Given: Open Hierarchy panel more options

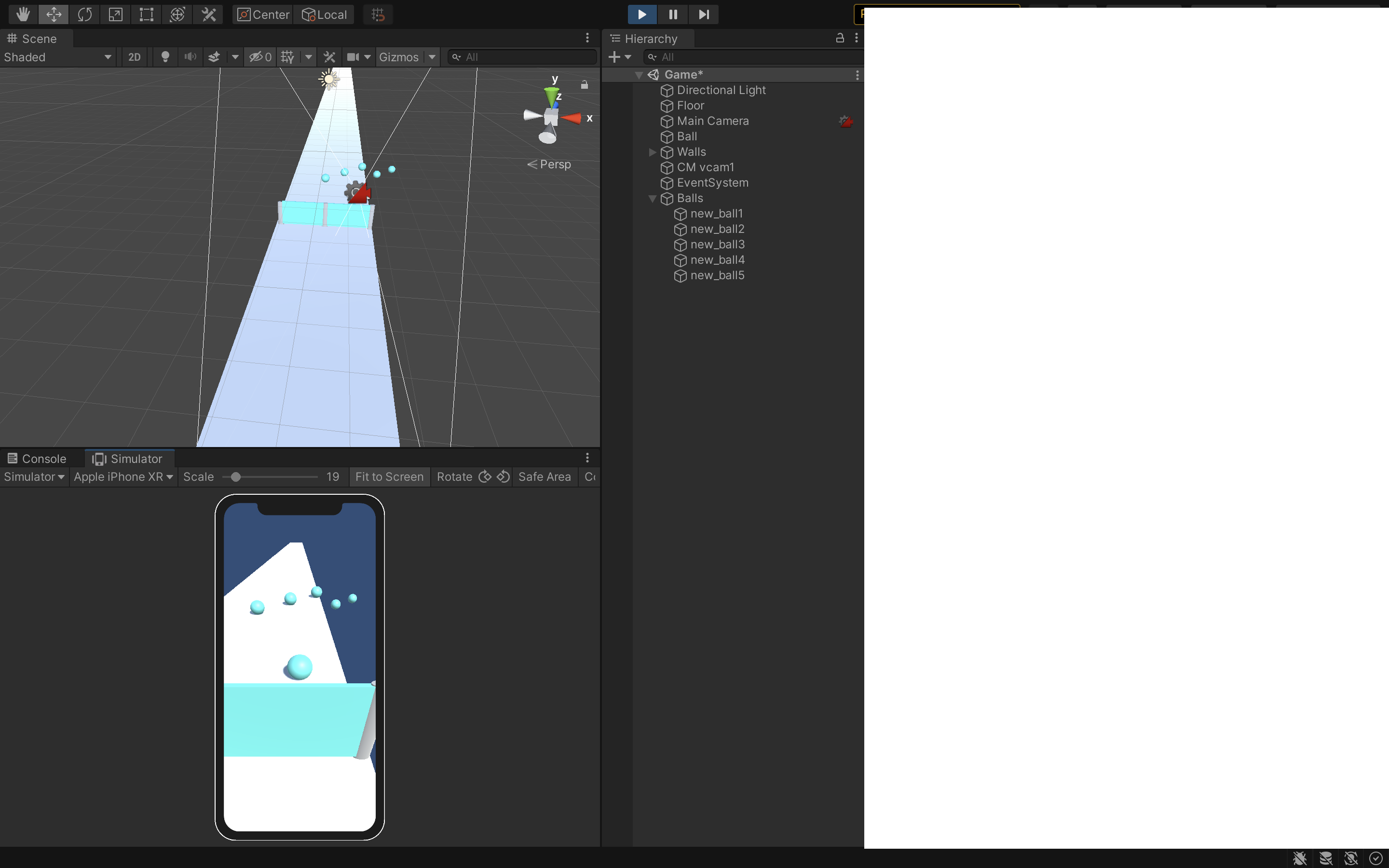Looking at the screenshot, I should pos(857,38).
